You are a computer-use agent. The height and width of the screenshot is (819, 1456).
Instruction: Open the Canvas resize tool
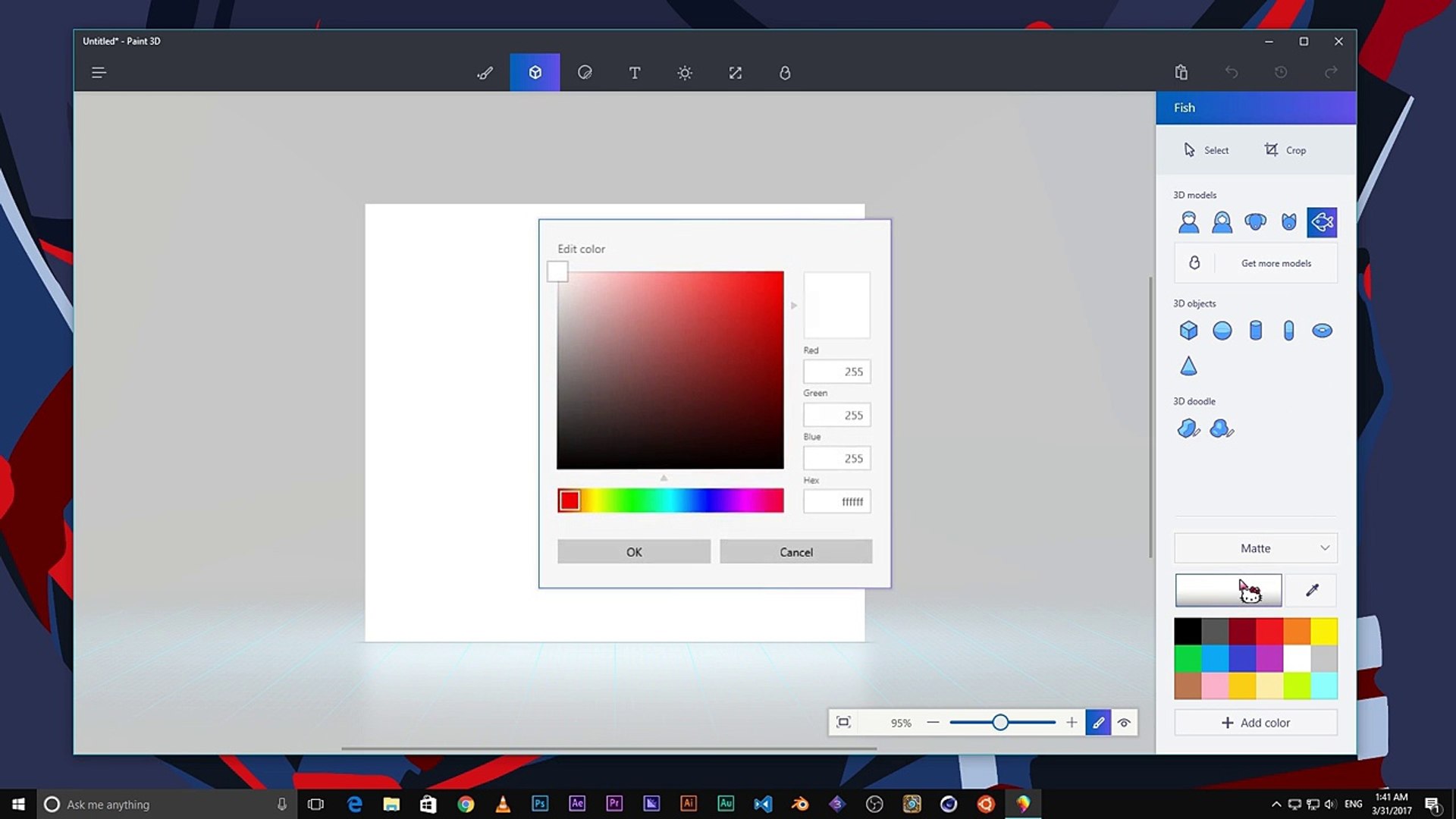pyautogui.click(x=735, y=73)
